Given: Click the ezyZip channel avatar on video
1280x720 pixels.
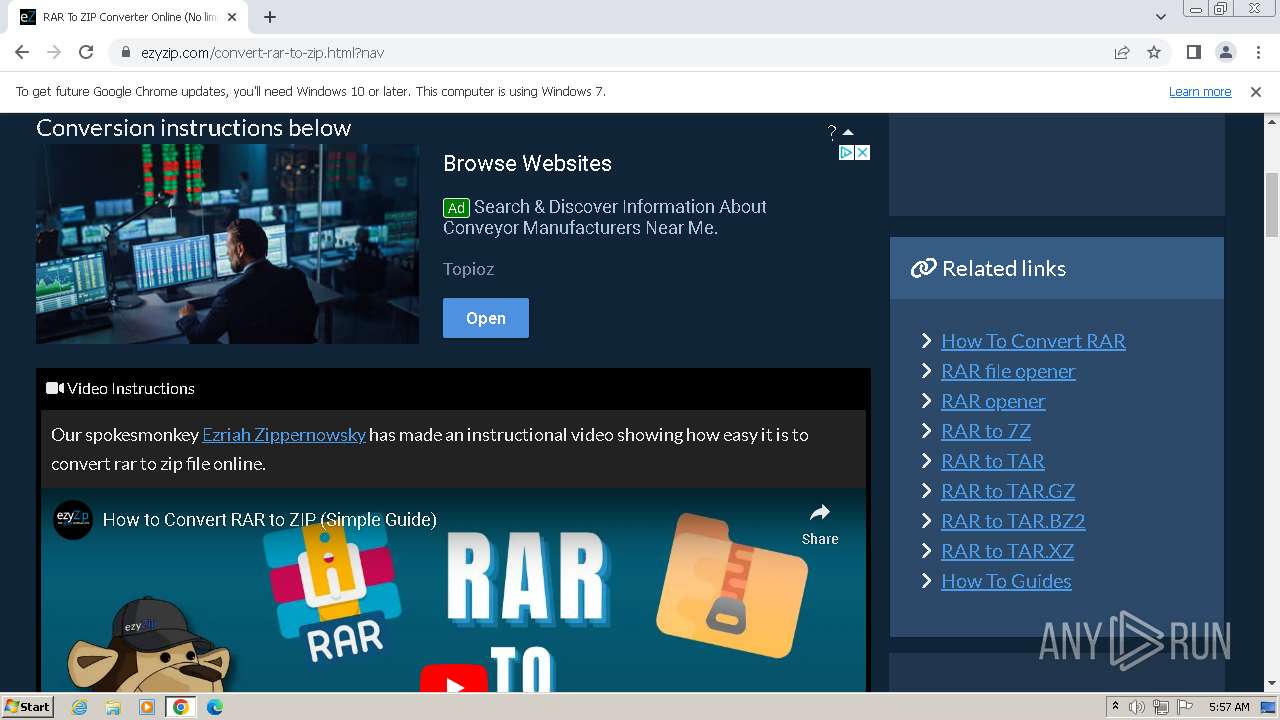Looking at the screenshot, I should coord(73,520).
